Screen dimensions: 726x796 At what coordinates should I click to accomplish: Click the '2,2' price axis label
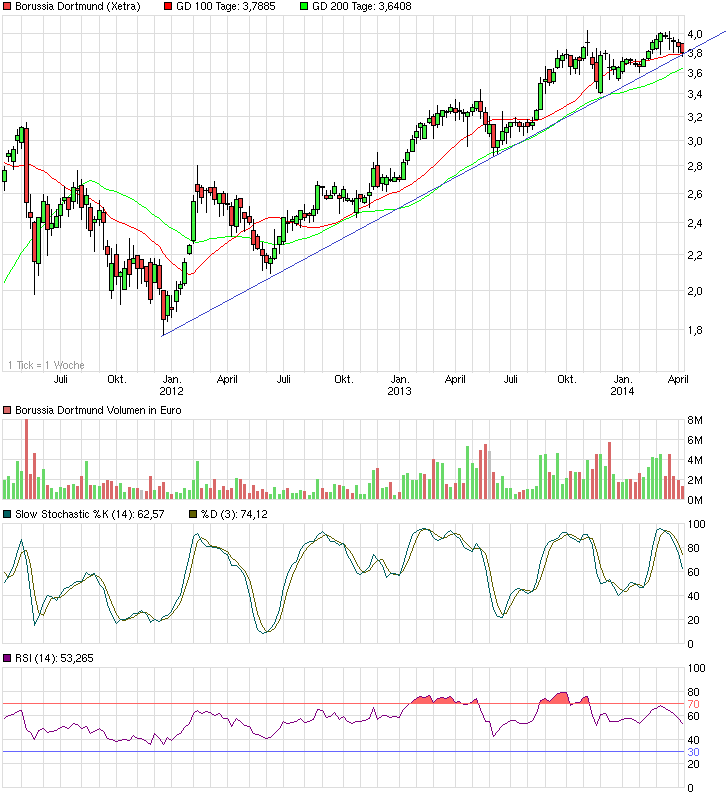click(x=695, y=255)
